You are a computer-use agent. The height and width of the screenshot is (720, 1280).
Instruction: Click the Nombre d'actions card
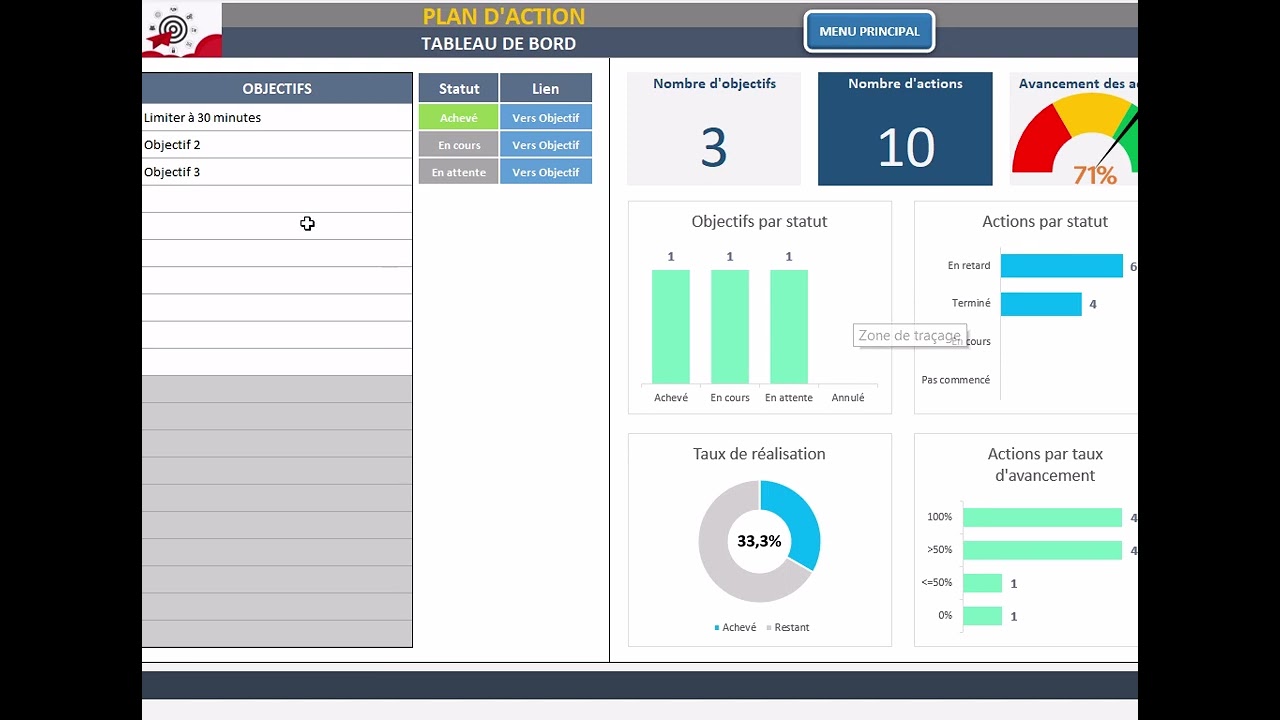click(905, 129)
